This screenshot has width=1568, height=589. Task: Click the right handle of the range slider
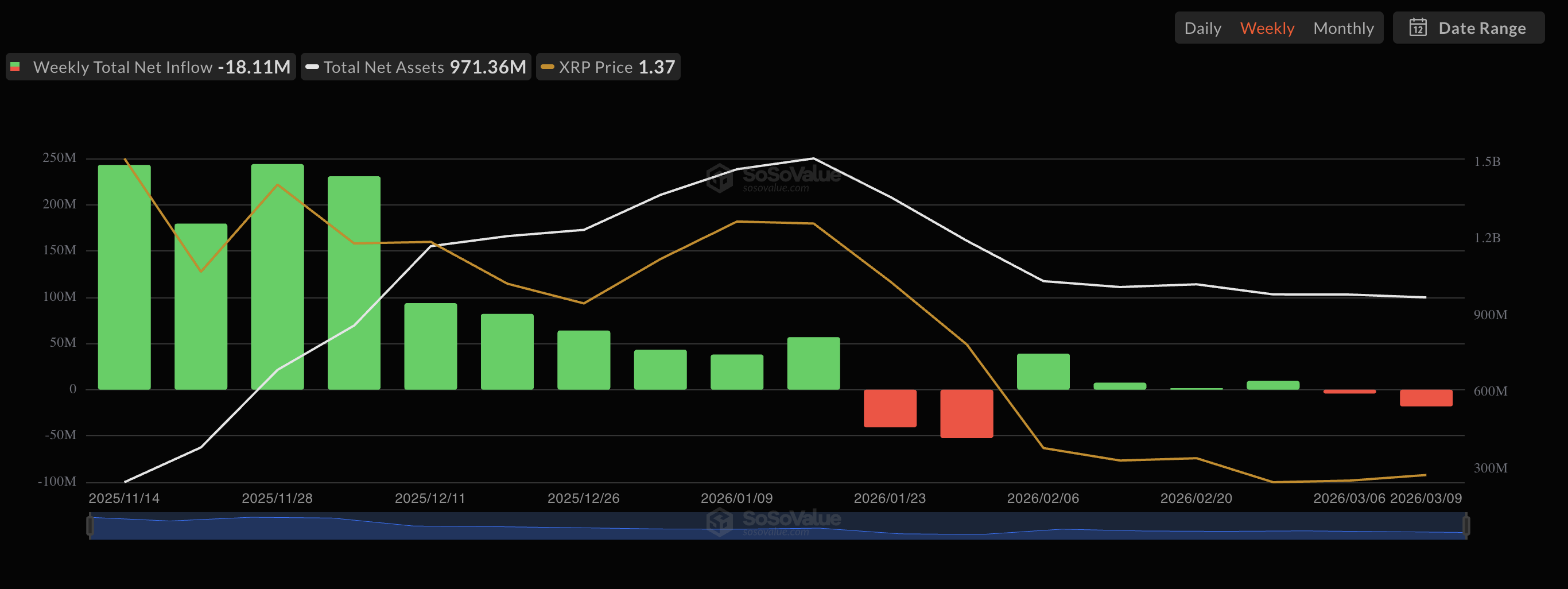coord(1466,525)
